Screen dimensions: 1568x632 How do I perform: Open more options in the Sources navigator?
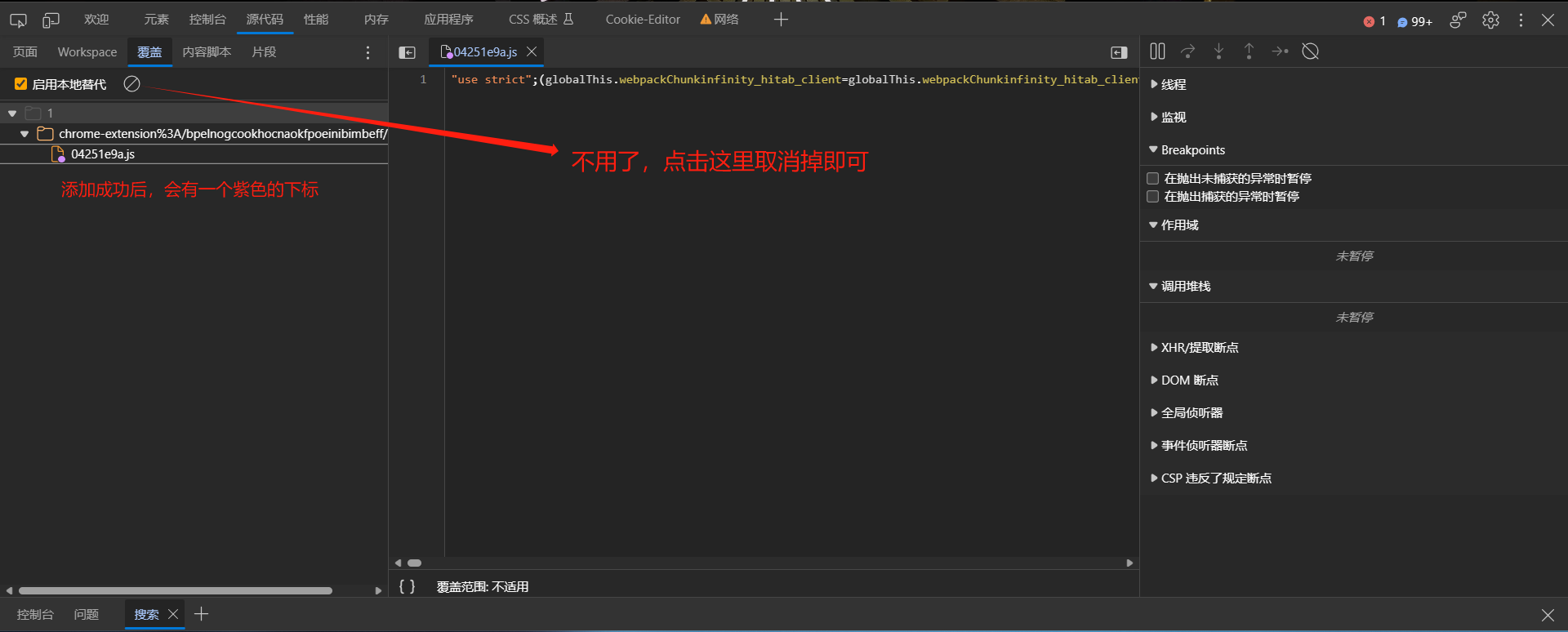[x=367, y=52]
